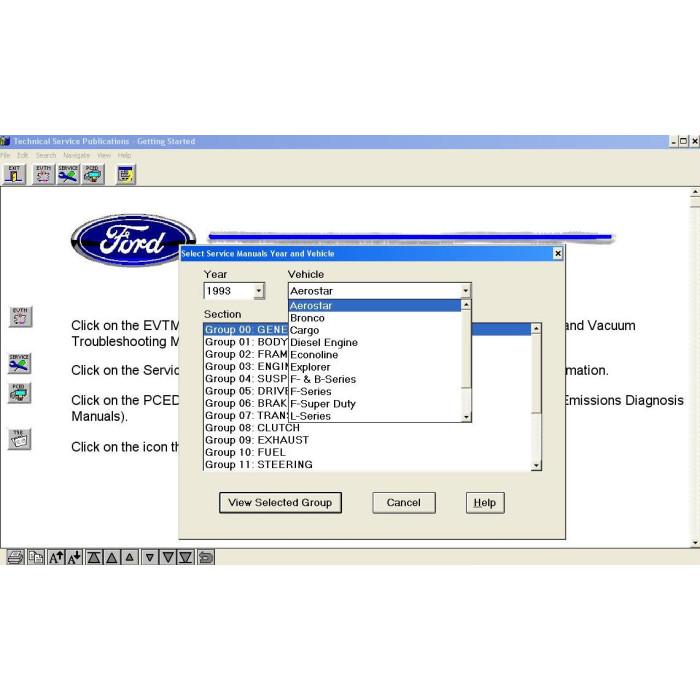Click the large down triangle page-down icon

click(168, 558)
